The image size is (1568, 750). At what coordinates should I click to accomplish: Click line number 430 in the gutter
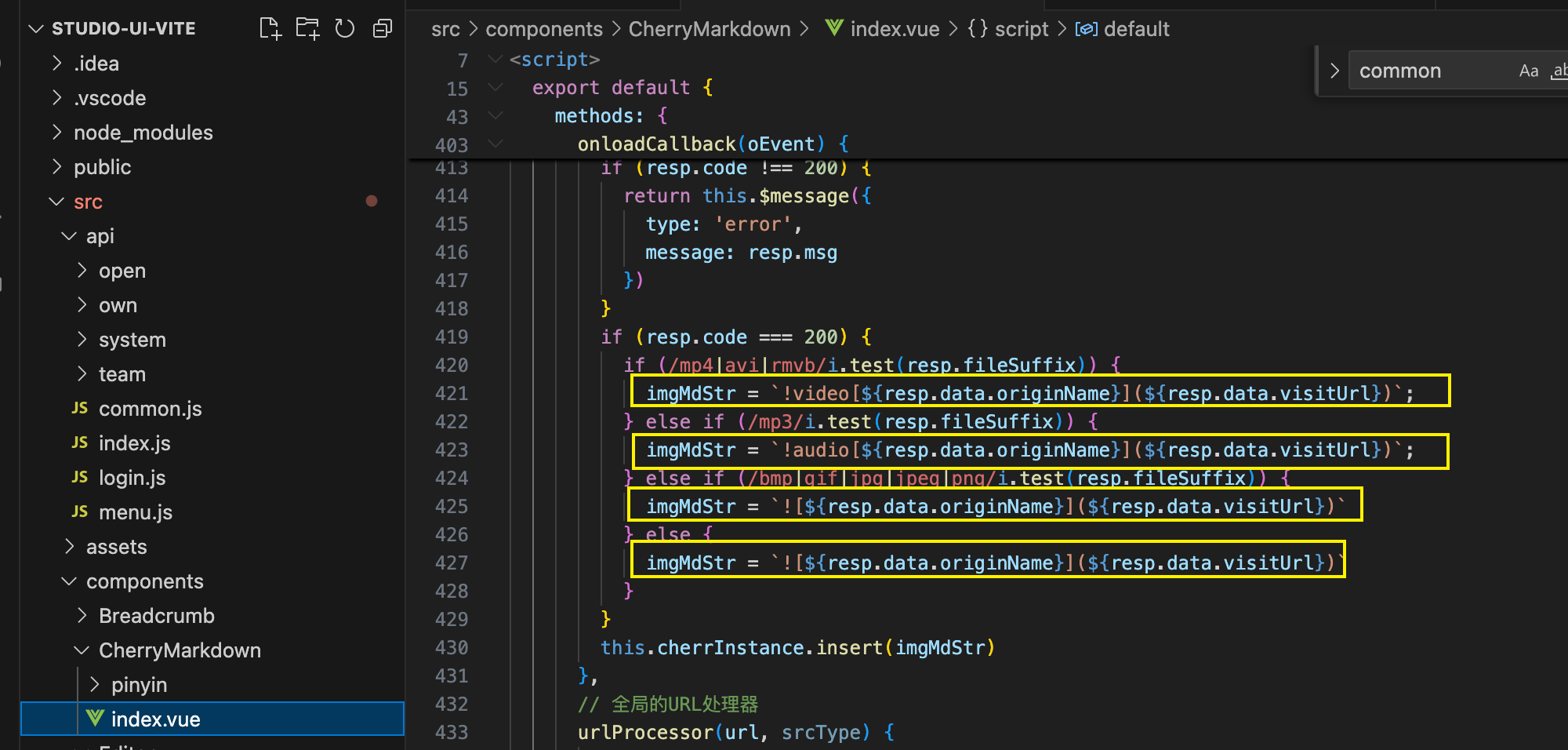tap(452, 648)
